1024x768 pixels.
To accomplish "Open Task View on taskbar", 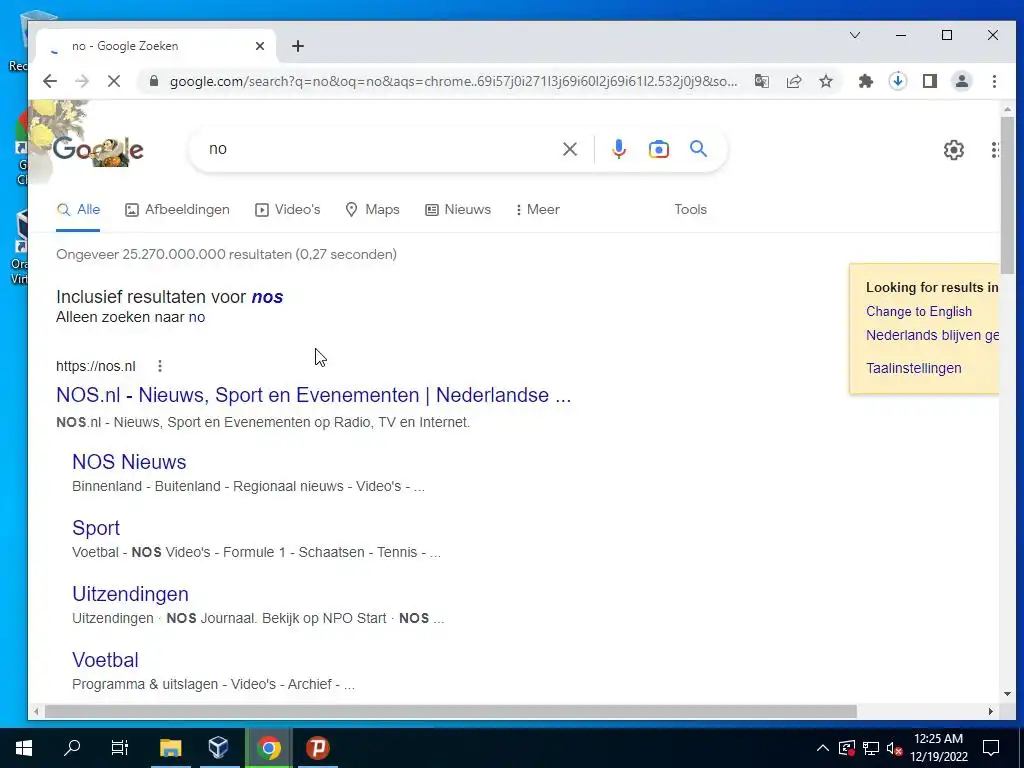I will coord(120,748).
